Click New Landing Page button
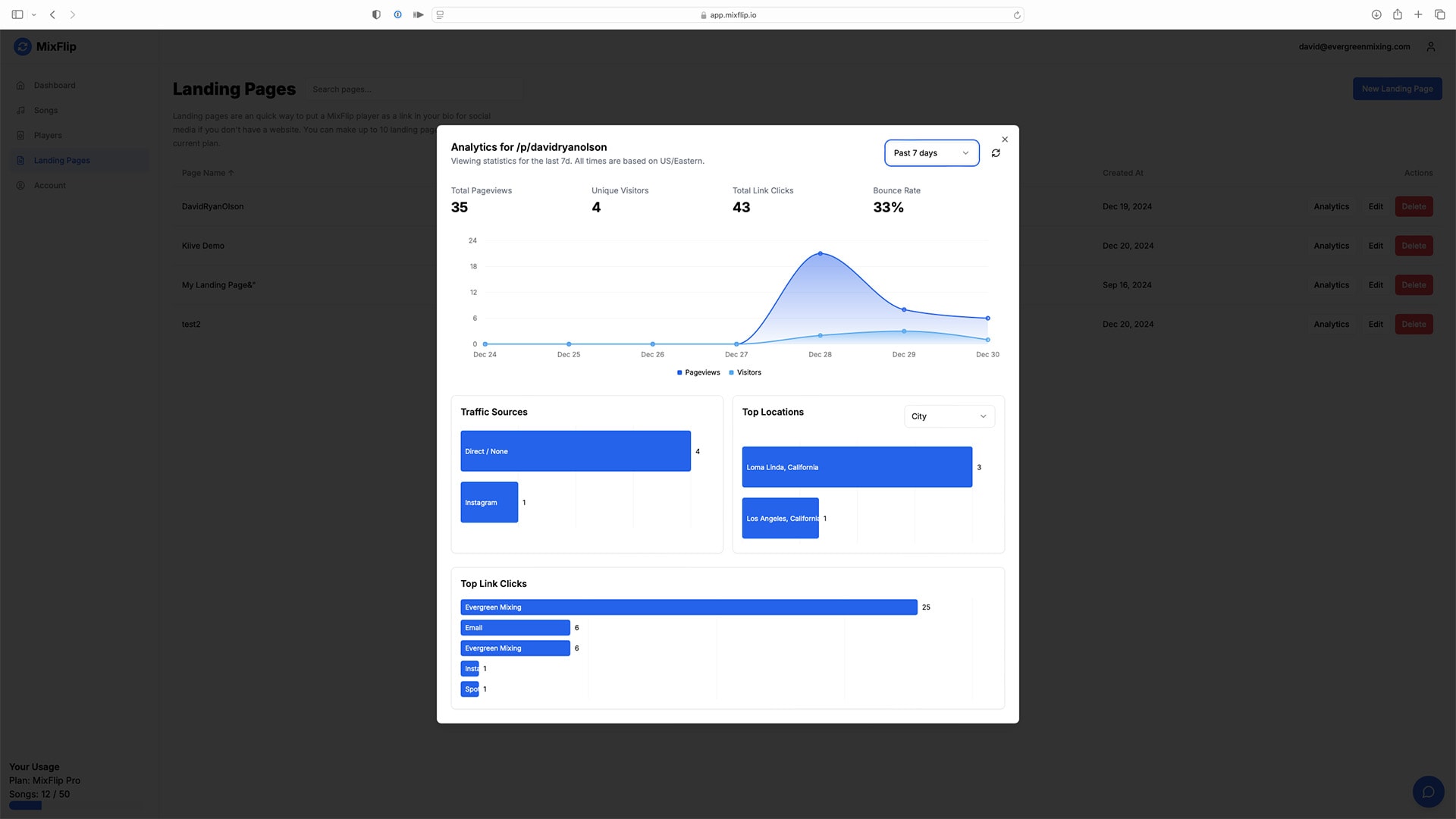Viewport: 1456px width, 819px height. tap(1397, 89)
